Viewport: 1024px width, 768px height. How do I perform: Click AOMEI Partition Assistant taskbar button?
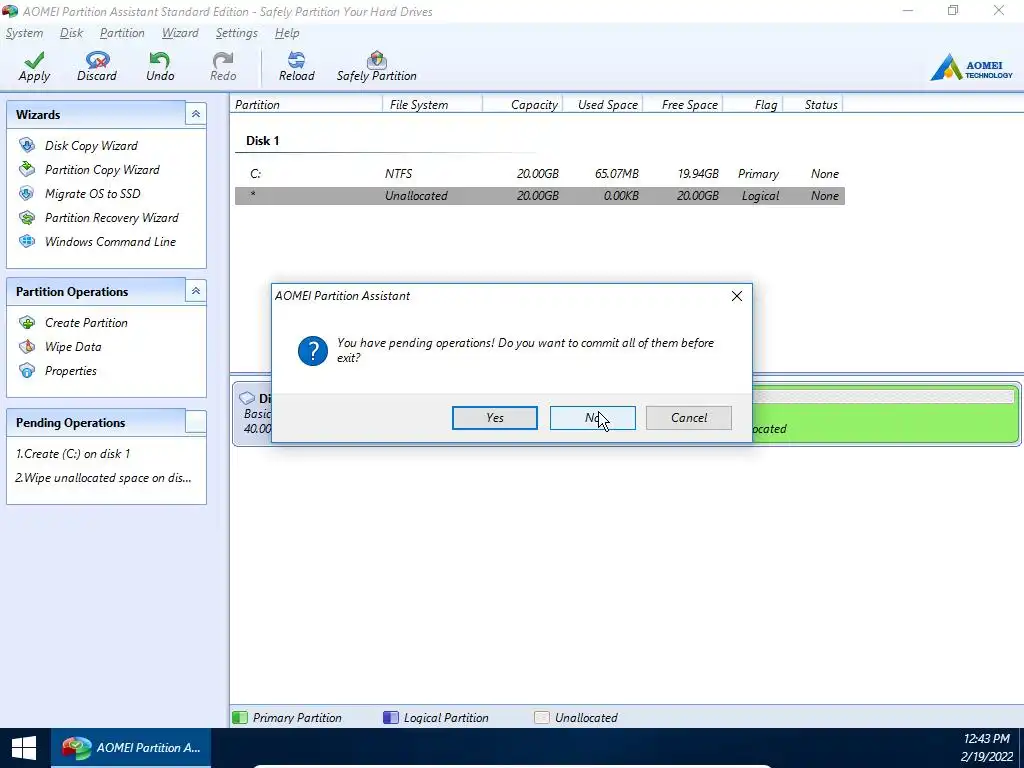(131, 748)
